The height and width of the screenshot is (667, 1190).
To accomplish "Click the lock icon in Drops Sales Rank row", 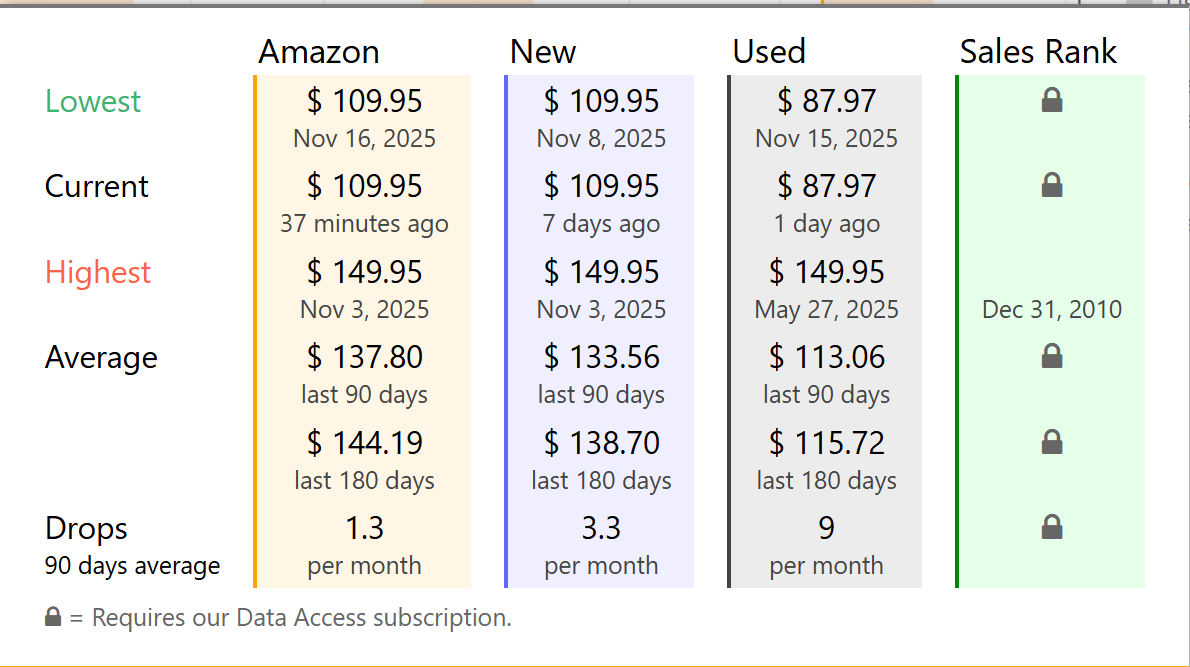I will point(1051,527).
